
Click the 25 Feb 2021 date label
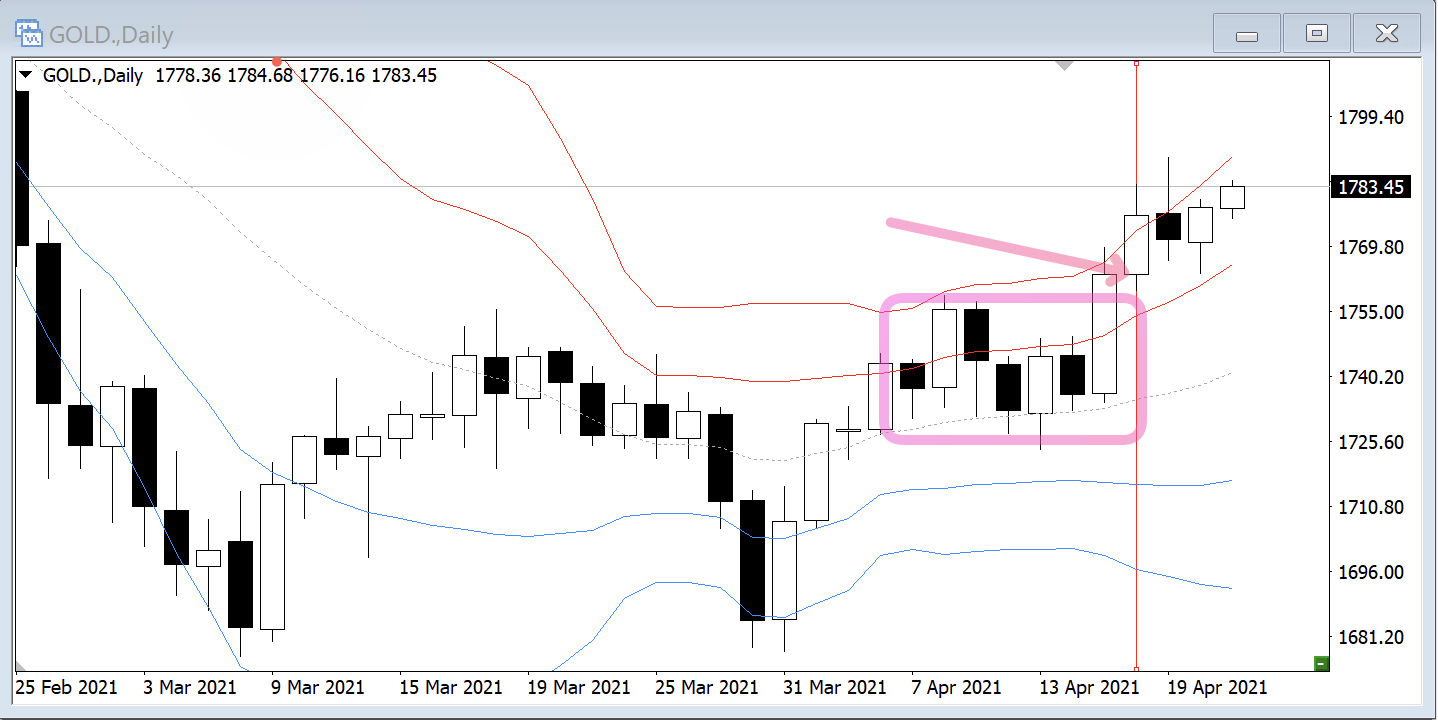pos(66,688)
